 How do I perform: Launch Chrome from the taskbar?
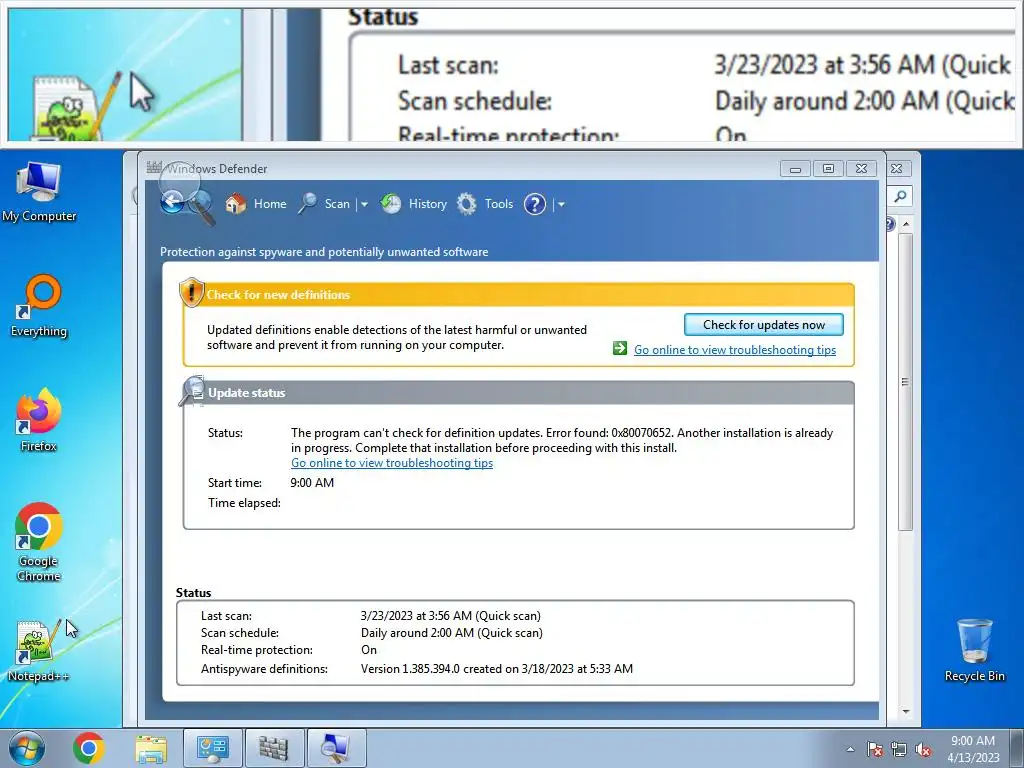[89, 748]
